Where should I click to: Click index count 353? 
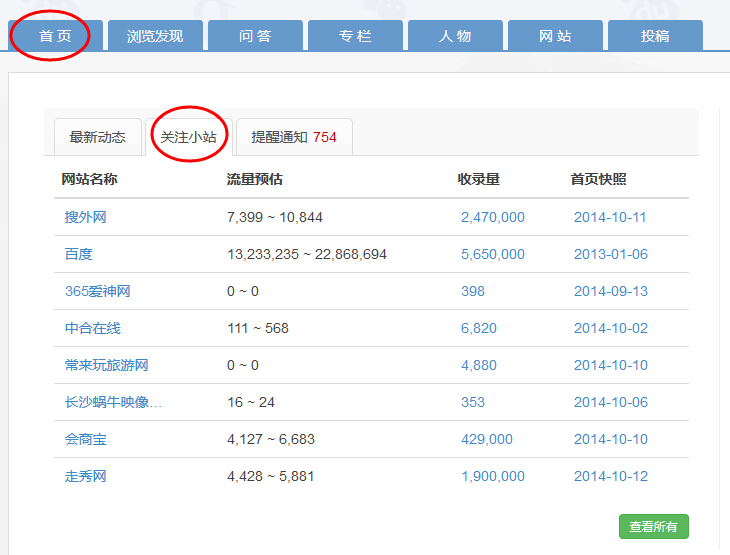click(x=473, y=402)
